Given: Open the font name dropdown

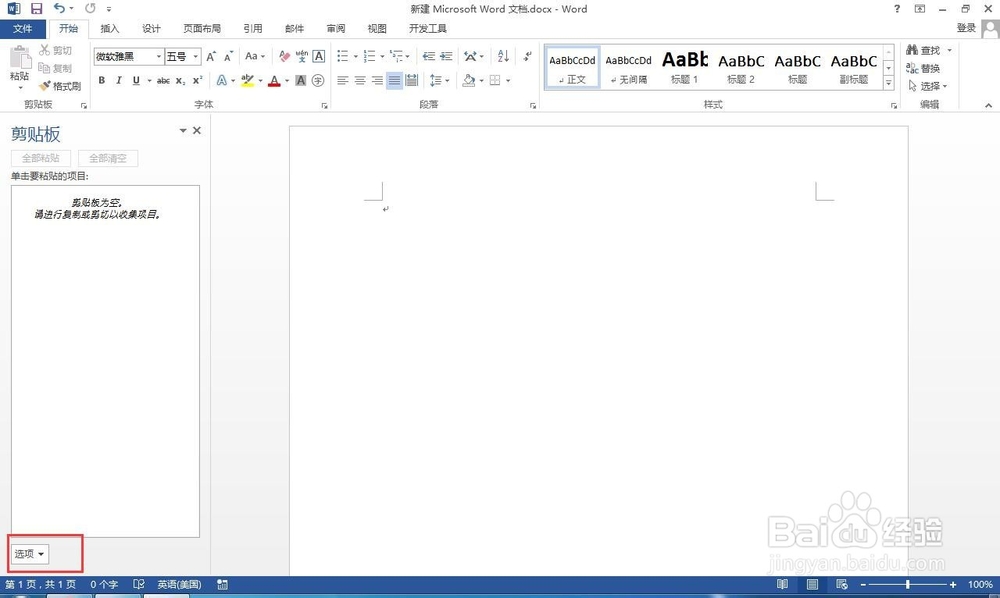Looking at the screenshot, I should click(159, 57).
